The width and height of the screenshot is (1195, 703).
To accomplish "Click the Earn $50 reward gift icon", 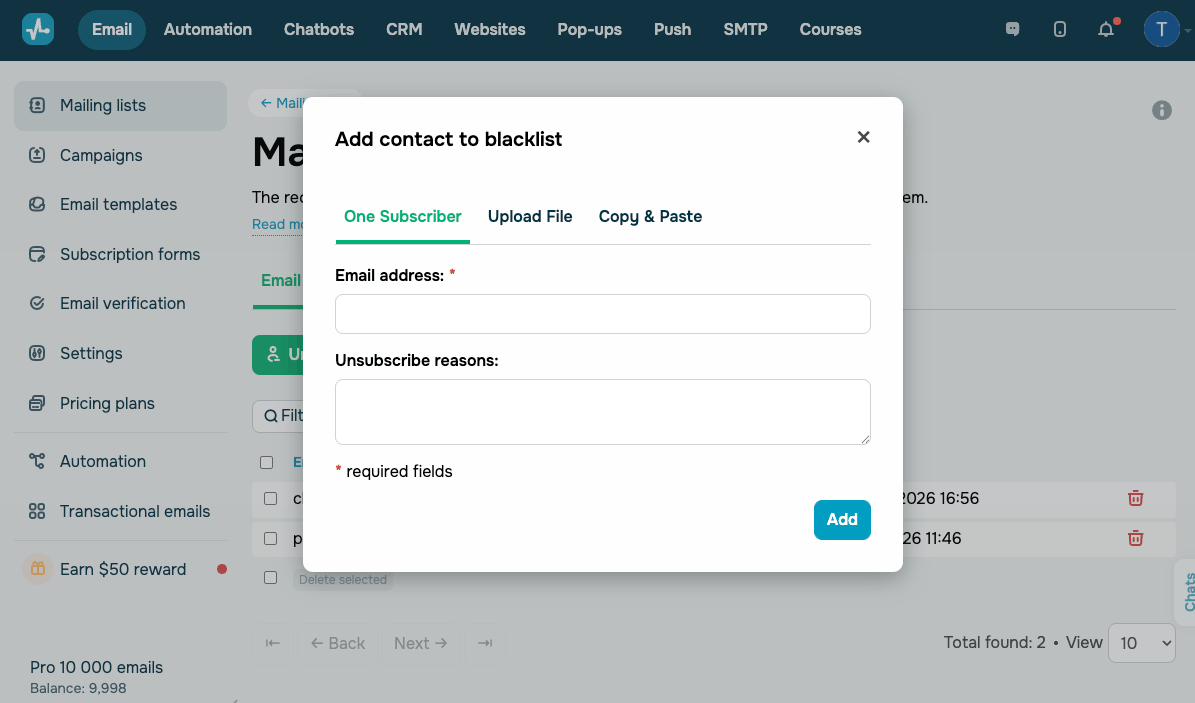I will click(x=37, y=569).
